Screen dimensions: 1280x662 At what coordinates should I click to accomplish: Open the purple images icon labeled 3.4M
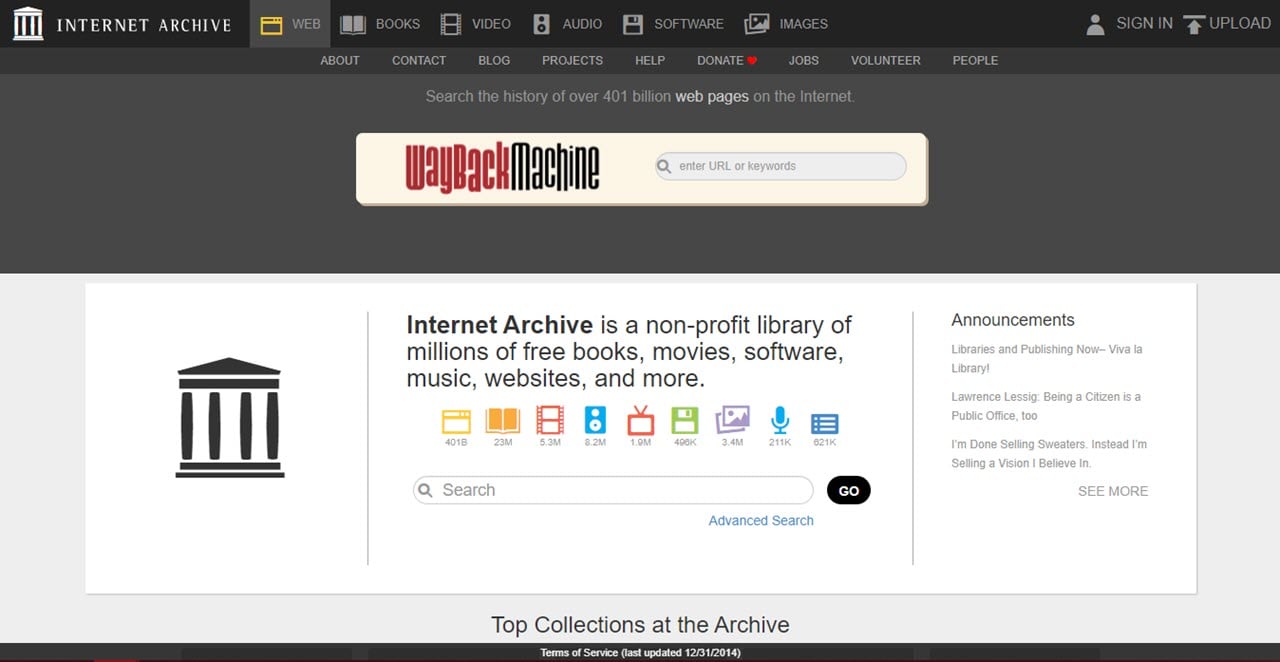pyautogui.click(x=733, y=420)
